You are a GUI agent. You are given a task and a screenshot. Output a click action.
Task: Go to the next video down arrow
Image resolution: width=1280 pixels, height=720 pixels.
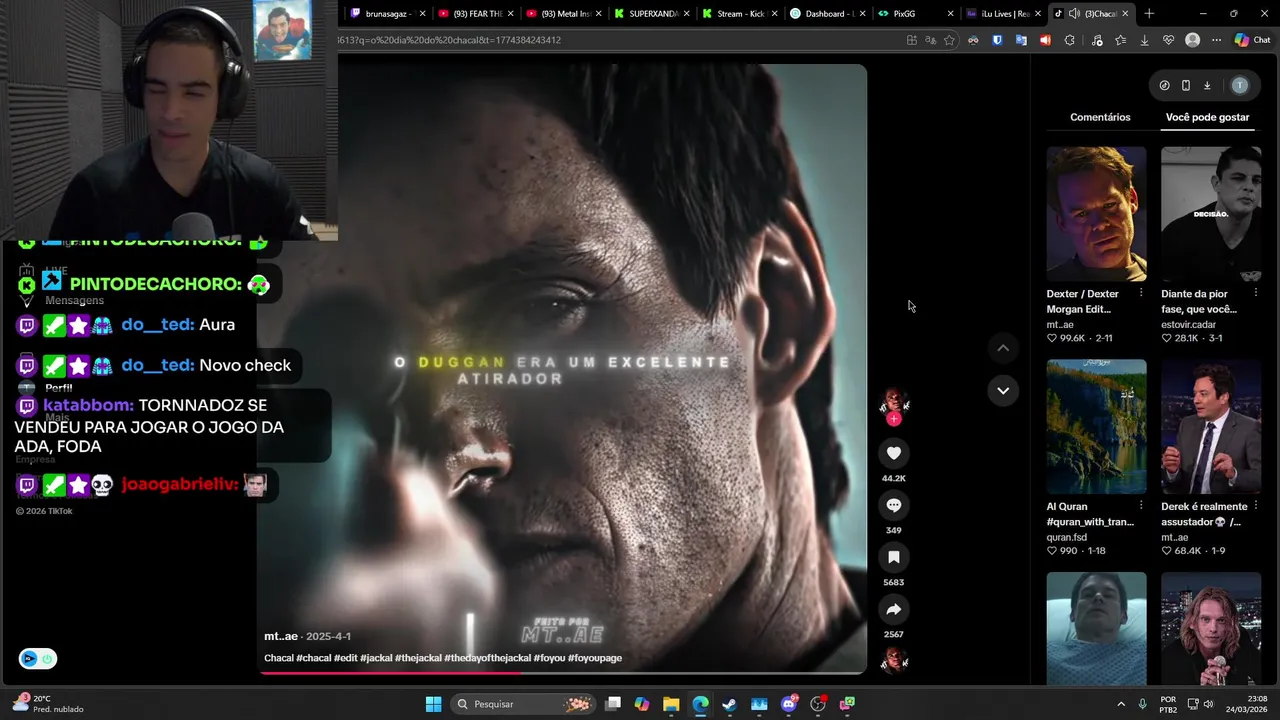coord(1003,390)
